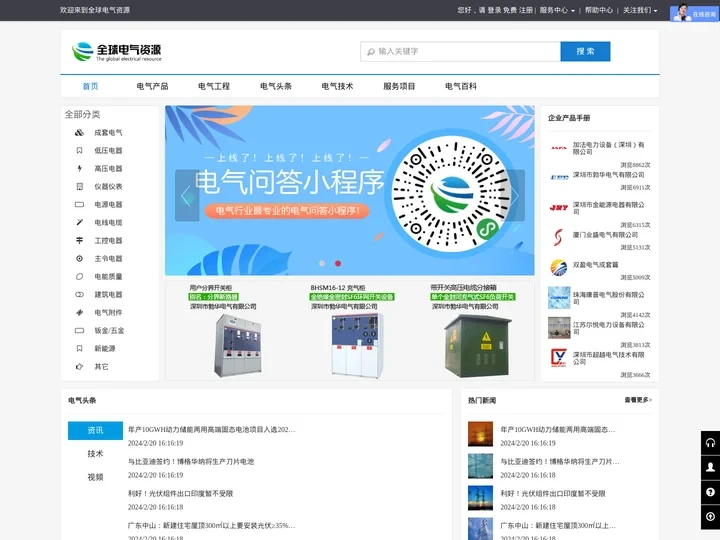The width and height of the screenshot is (720, 540).
Task: Click the 低压电器 category icon
Action: point(79,151)
